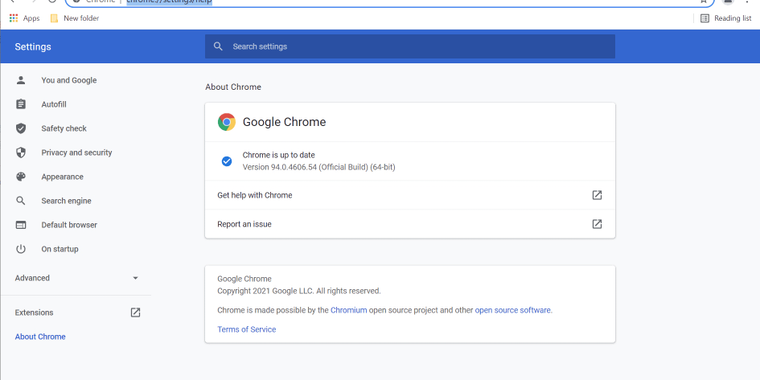
Task: Click Get help with Chrome
Action: [x=410, y=195]
